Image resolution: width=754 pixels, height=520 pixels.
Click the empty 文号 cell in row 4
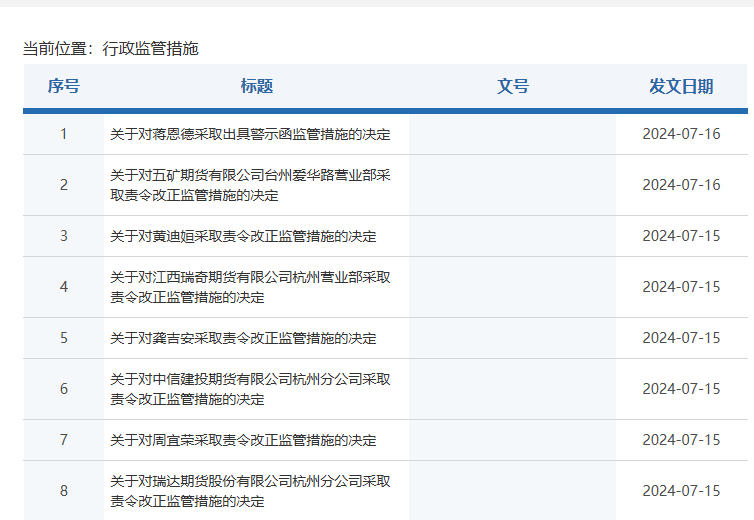[512, 287]
